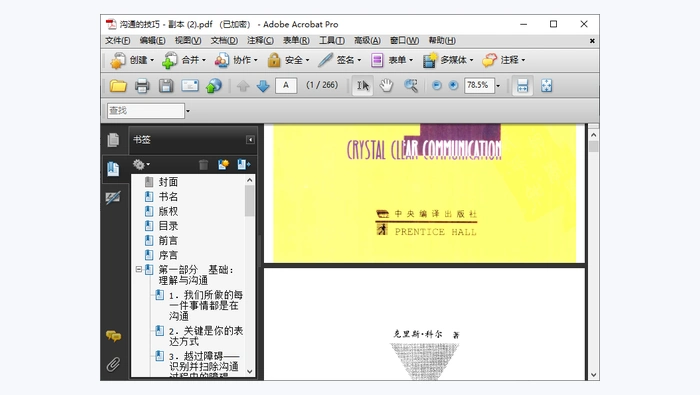Viewport: 700px width, 395px height.
Task: Click document scrollbar down arrow
Action: tap(593, 375)
